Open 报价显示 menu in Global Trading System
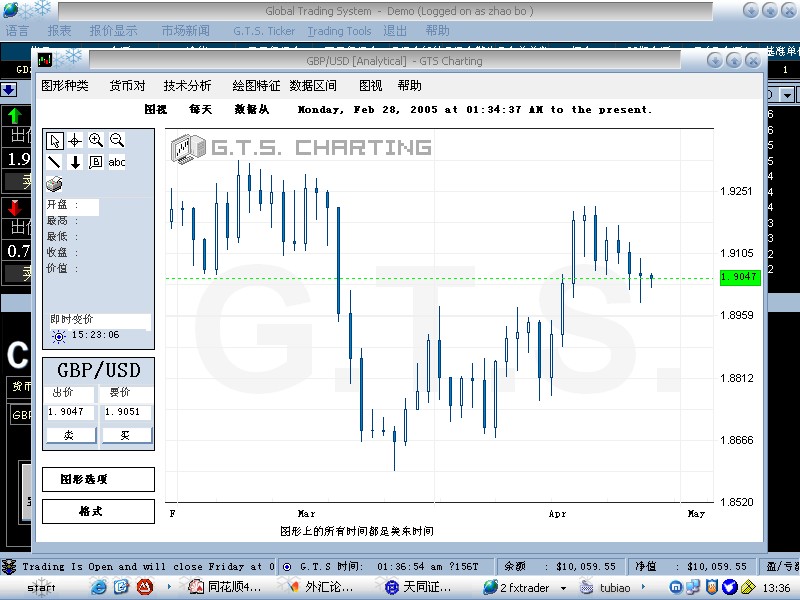This screenshot has height=600, width=800. click(113, 31)
